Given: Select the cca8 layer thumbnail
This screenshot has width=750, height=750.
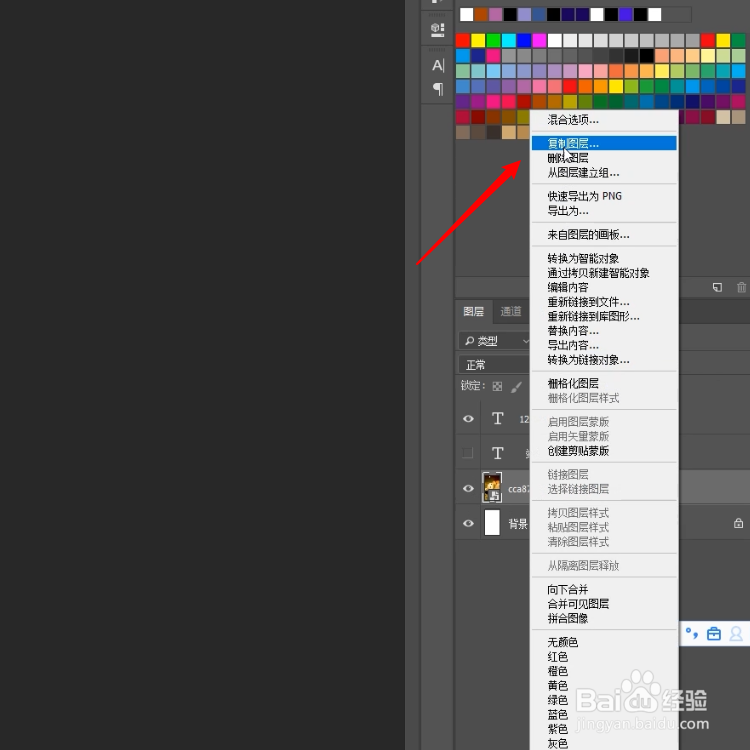Looking at the screenshot, I should [492, 487].
